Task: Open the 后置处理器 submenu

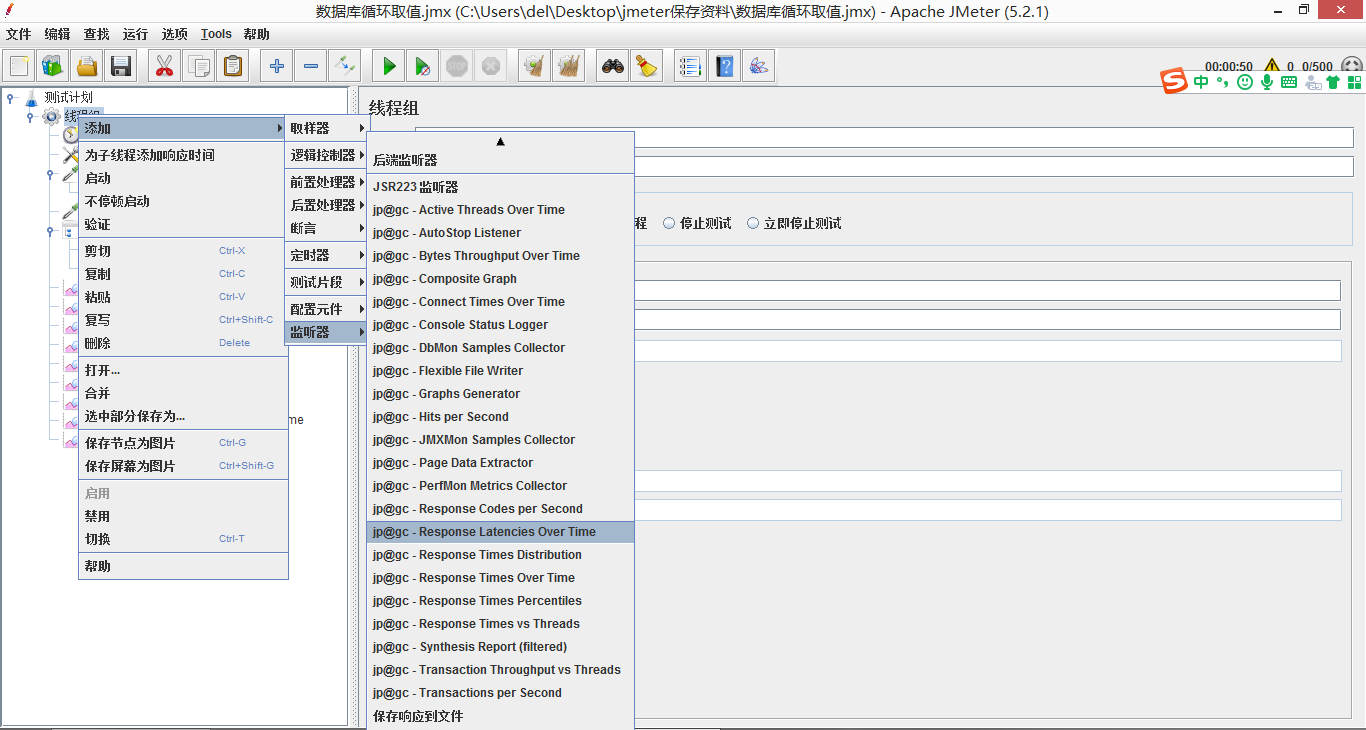Action: (326, 205)
